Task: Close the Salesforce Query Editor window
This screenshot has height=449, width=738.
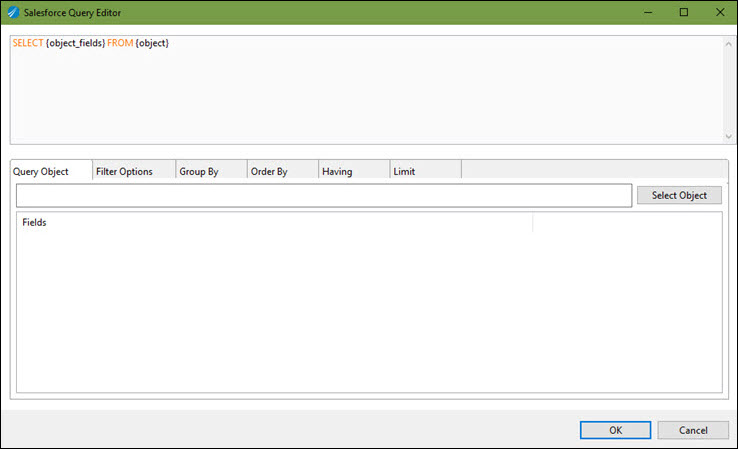Action: tap(720, 12)
